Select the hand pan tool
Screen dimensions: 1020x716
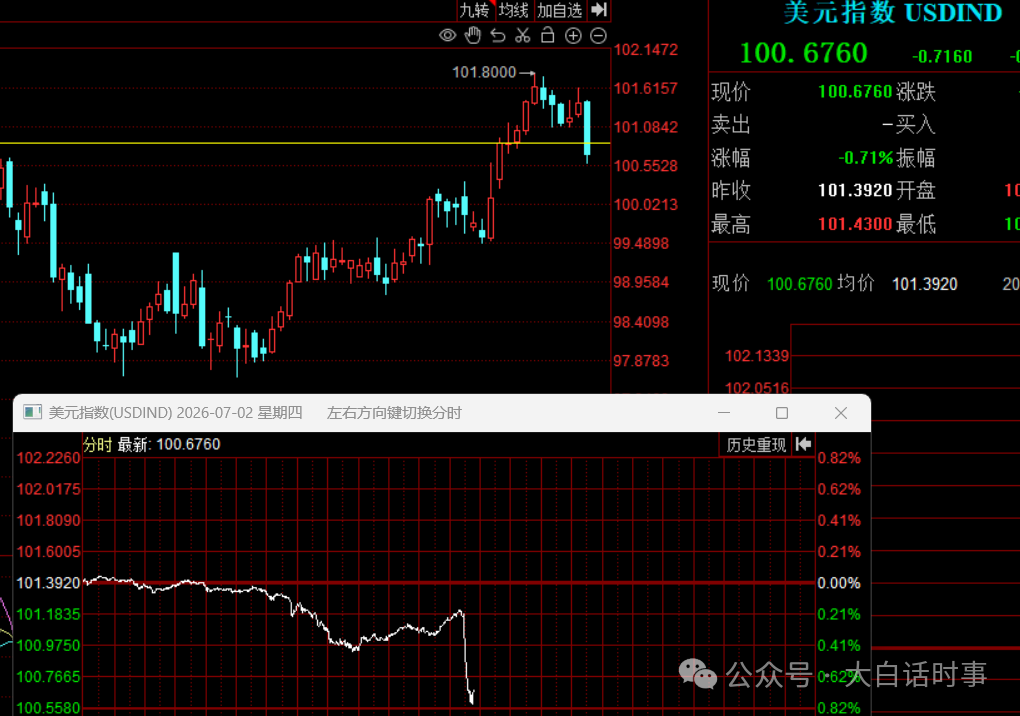(x=473, y=35)
